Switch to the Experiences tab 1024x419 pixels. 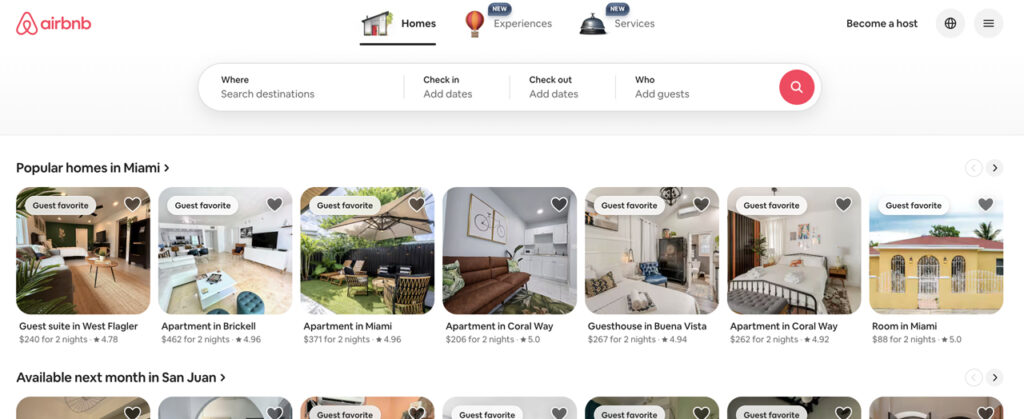pos(522,23)
